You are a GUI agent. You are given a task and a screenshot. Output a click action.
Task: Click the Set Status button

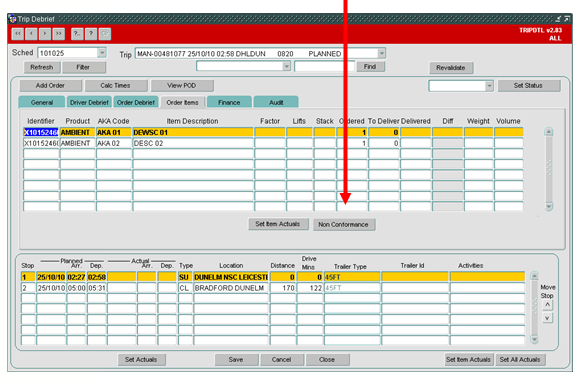coord(529,85)
